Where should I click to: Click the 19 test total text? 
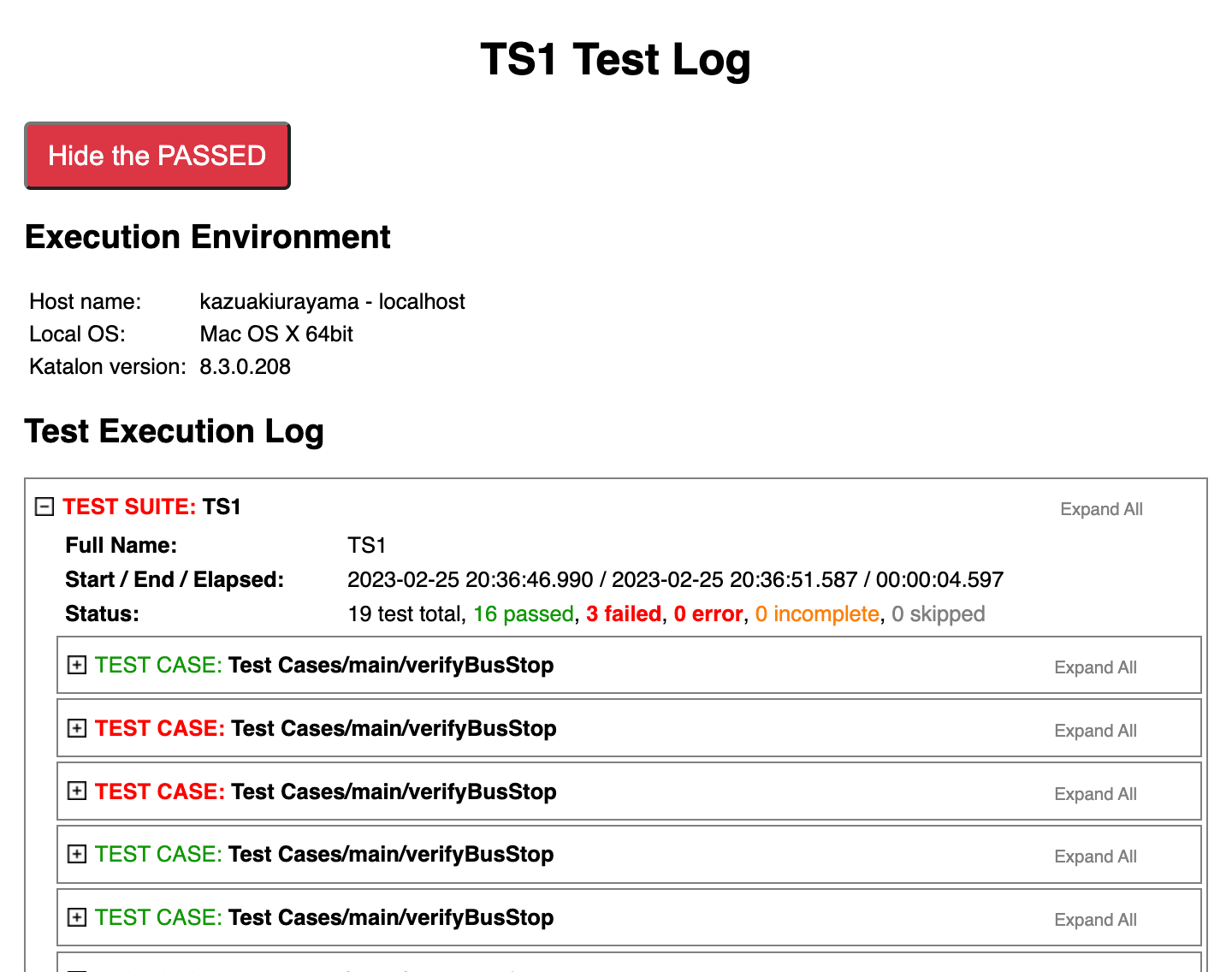405,613
